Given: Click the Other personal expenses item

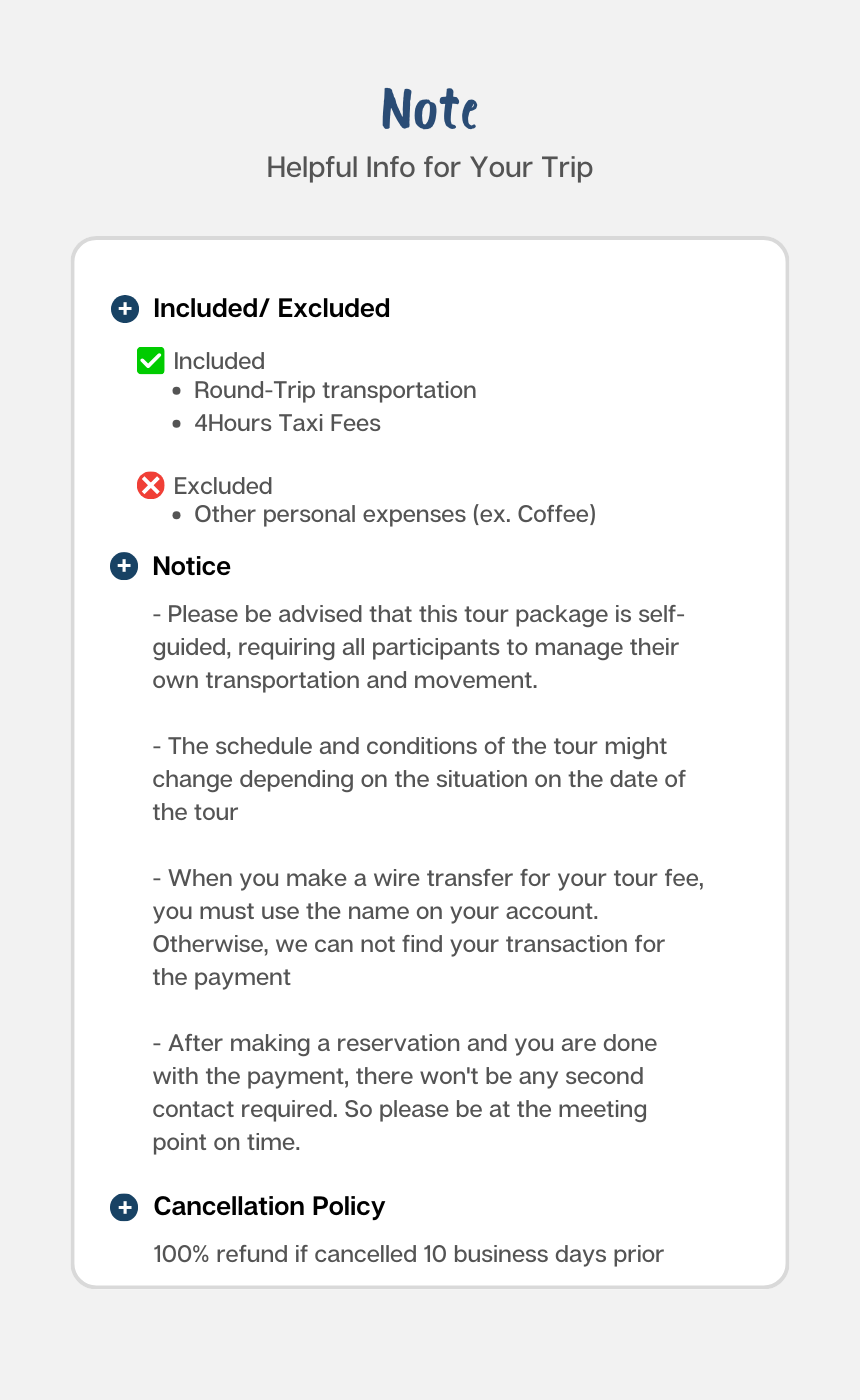Looking at the screenshot, I should pos(395,515).
